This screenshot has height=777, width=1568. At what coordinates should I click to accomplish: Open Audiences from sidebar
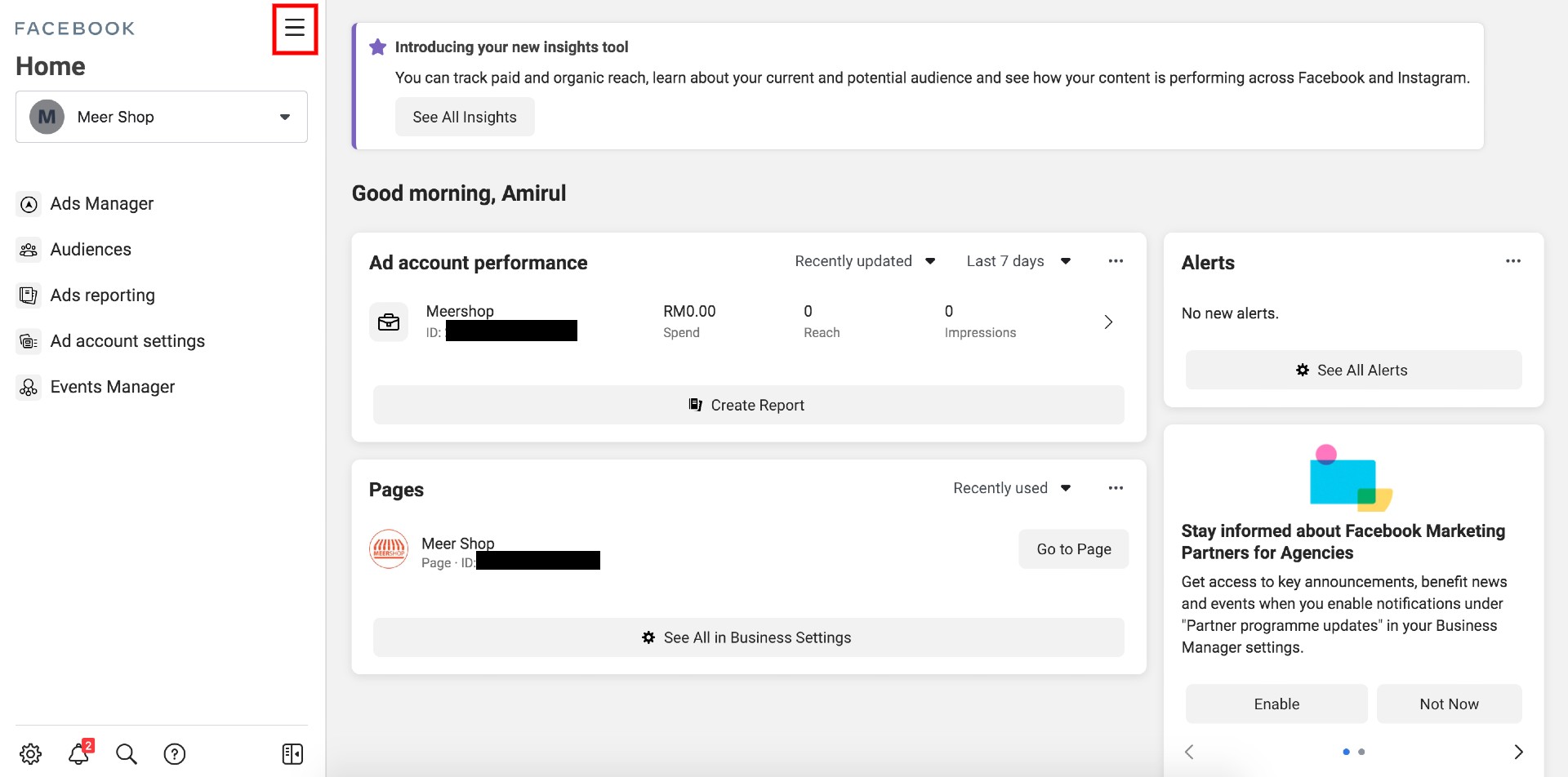pyautogui.click(x=91, y=250)
